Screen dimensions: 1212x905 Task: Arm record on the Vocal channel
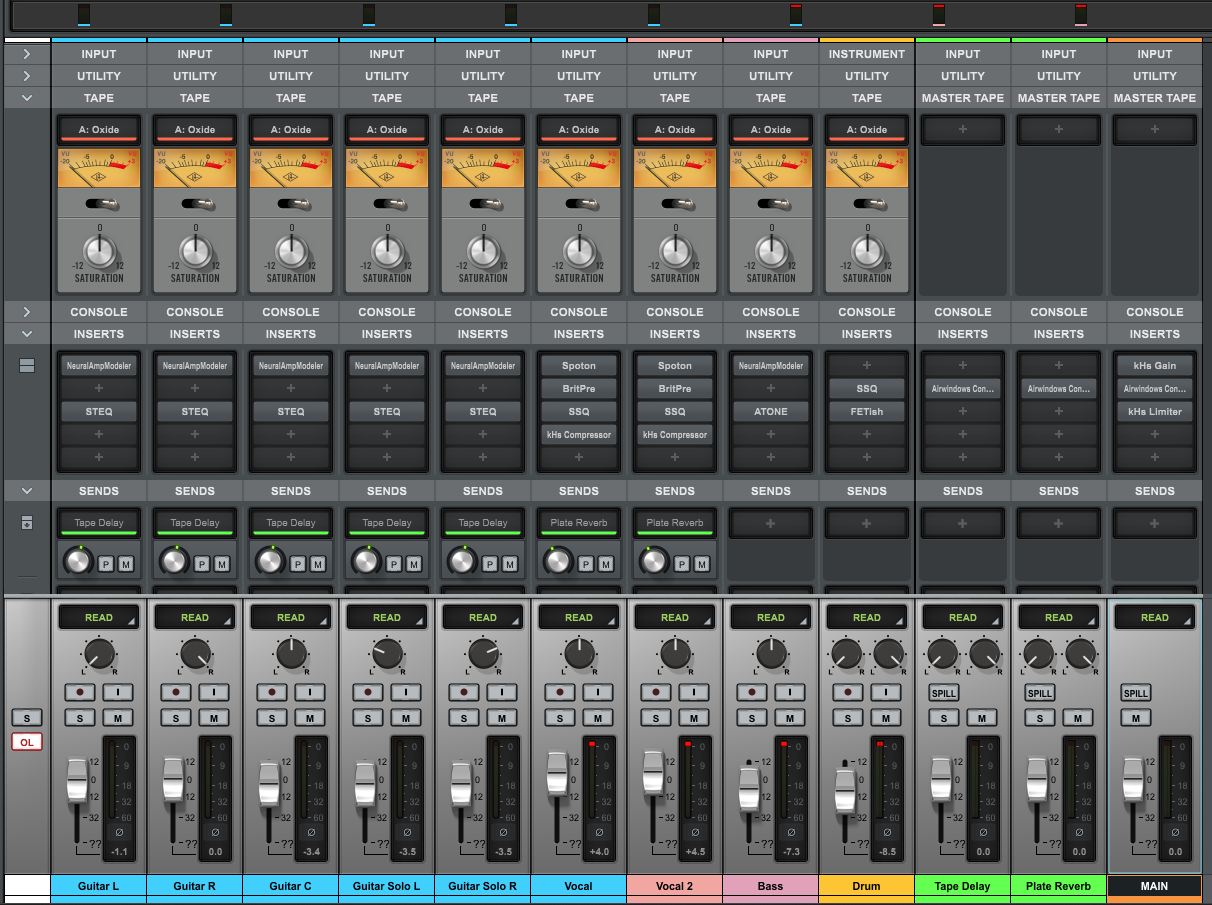[x=560, y=692]
